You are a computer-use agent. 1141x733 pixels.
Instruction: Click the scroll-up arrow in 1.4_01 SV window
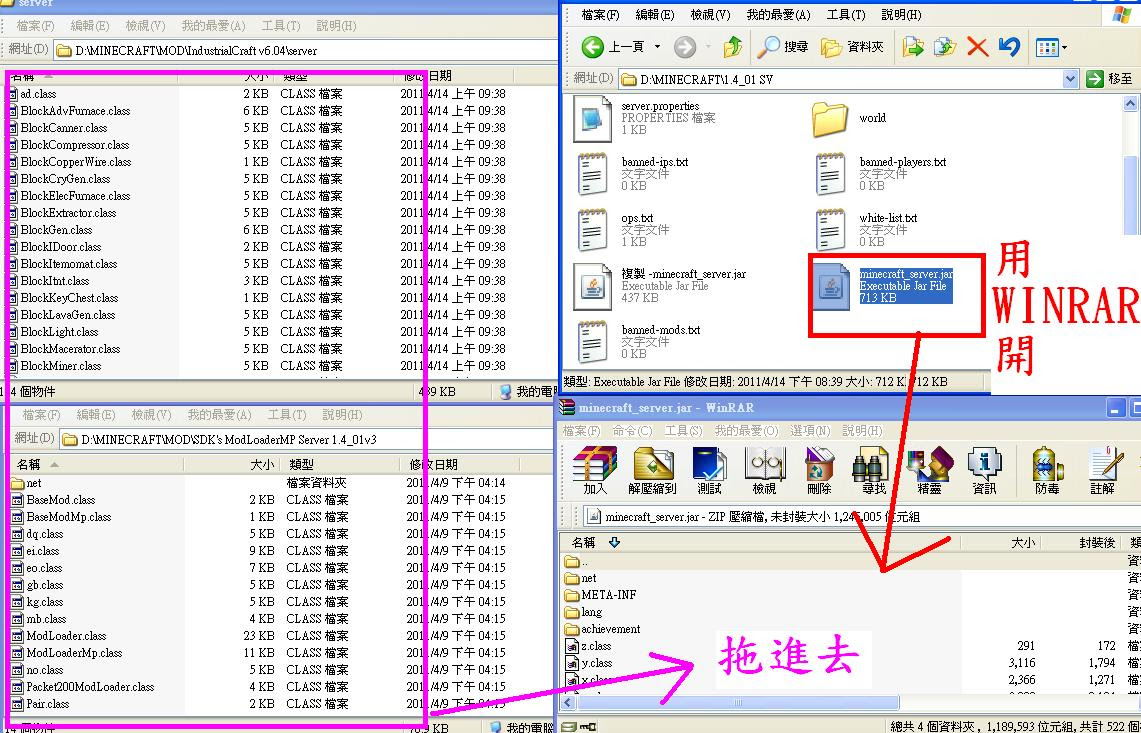[1131, 103]
